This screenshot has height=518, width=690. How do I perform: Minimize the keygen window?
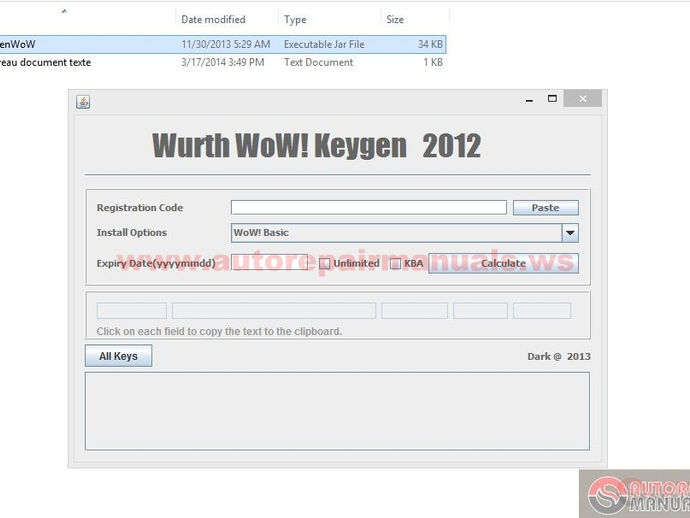coord(529,99)
